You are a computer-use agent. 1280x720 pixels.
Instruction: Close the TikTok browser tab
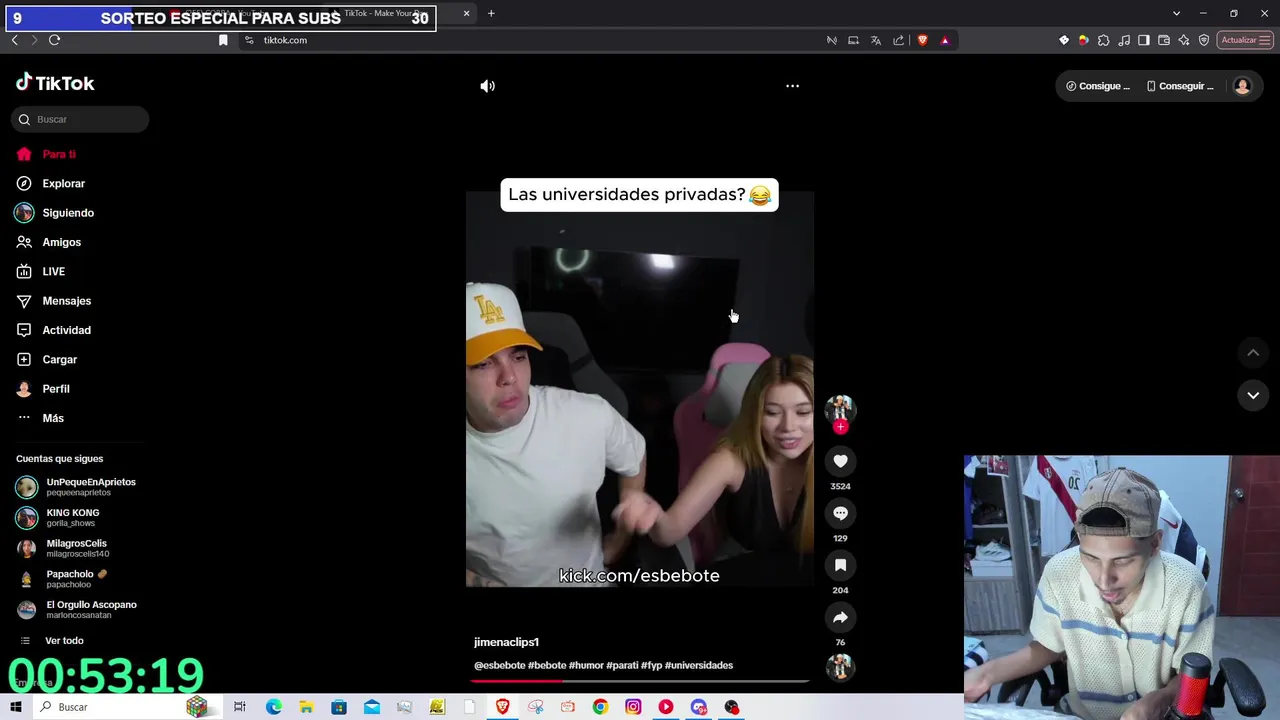coord(466,13)
